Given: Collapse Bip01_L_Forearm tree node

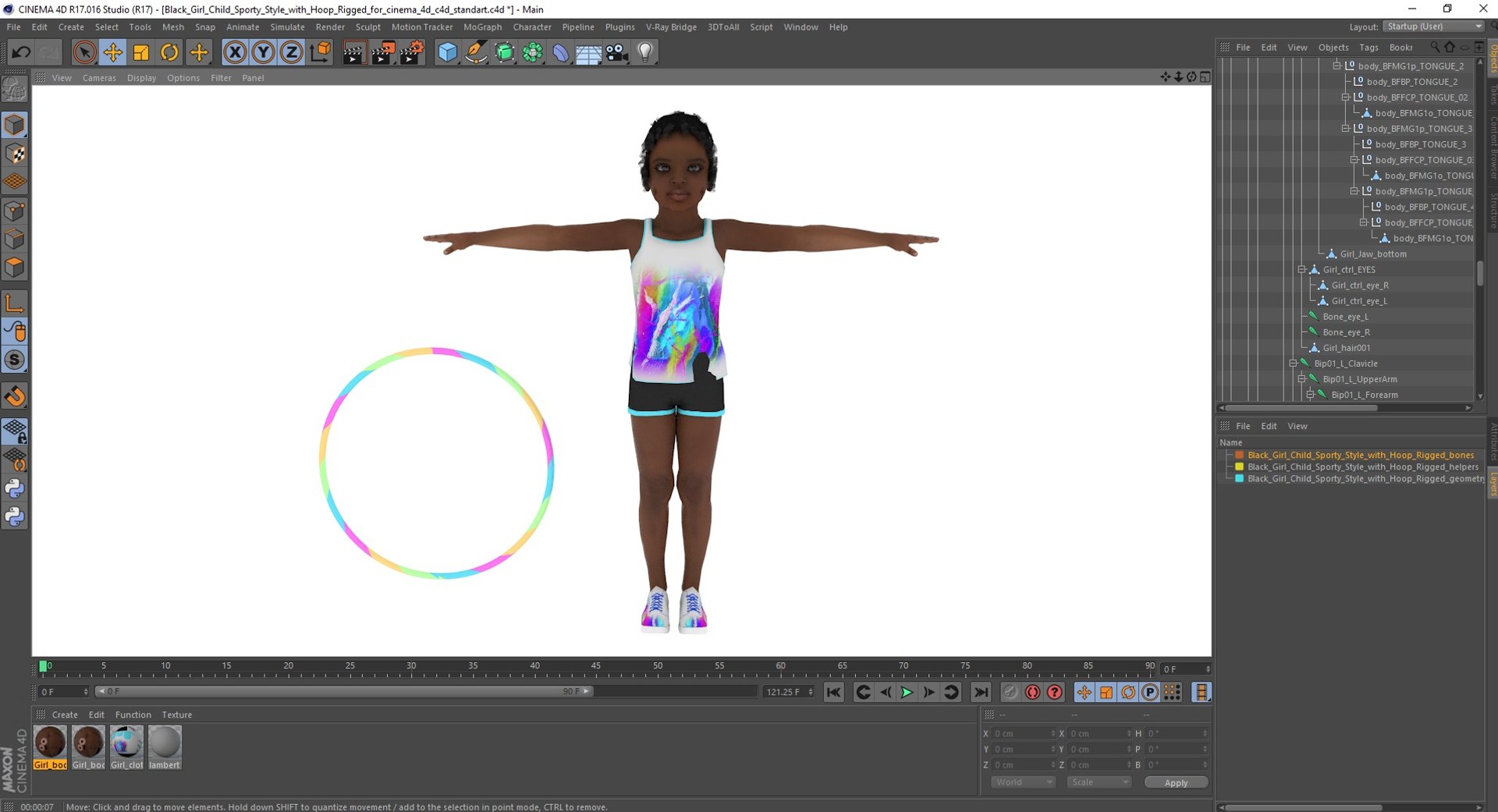Looking at the screenshot, I should point(1310,395).
